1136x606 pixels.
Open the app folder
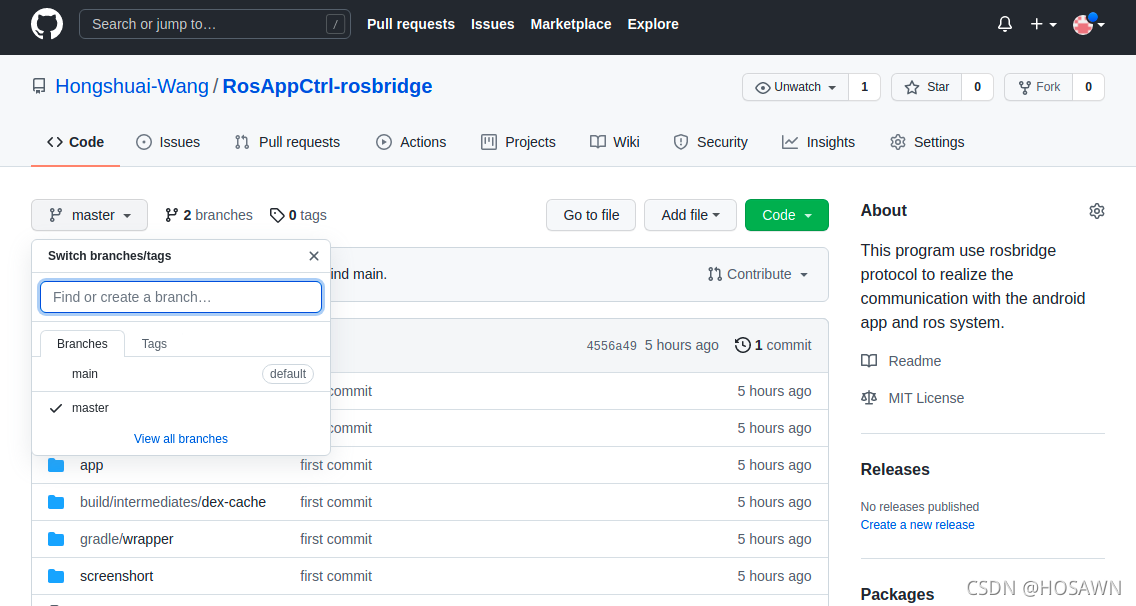pos(91,465)
